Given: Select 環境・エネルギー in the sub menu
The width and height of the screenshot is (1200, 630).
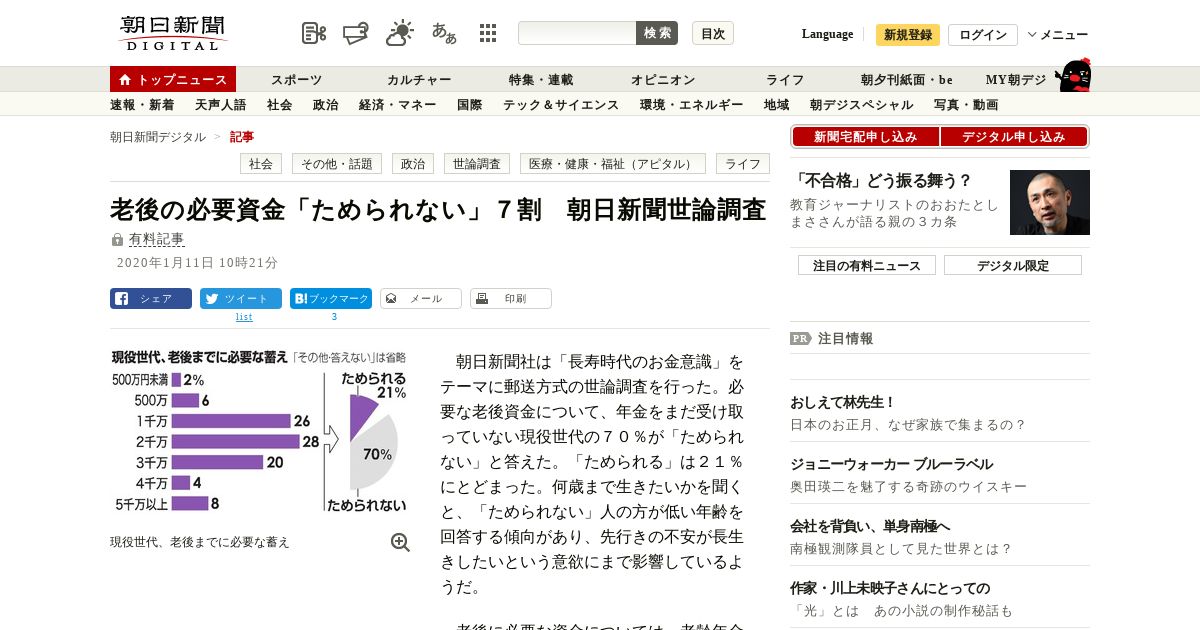Looking at the screenshot, I should tap(692, 104).
